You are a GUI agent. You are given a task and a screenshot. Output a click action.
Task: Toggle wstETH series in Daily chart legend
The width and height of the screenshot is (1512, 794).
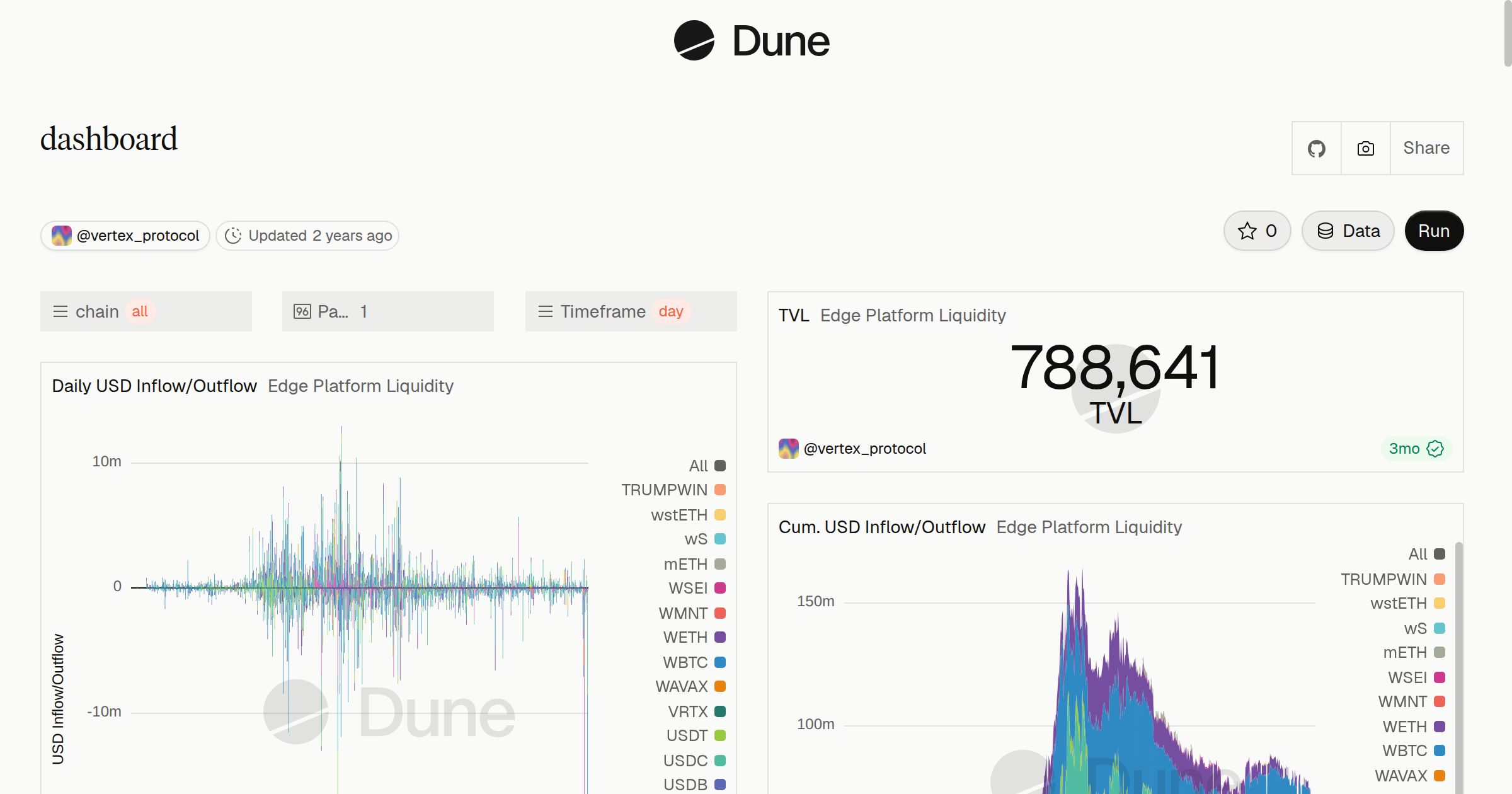pos(688,515)
